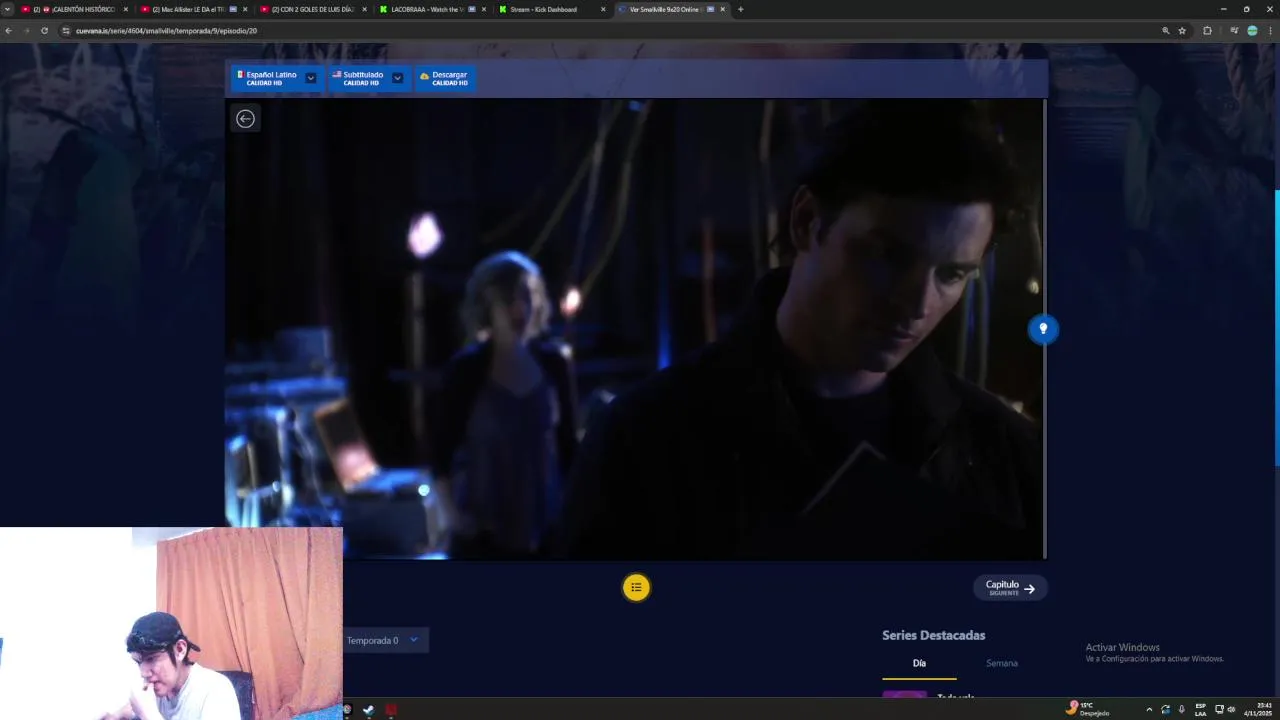Open the Temporada 0 season dropdown
The height and width of the screenshot is (720, 1280).
[385, 640]
